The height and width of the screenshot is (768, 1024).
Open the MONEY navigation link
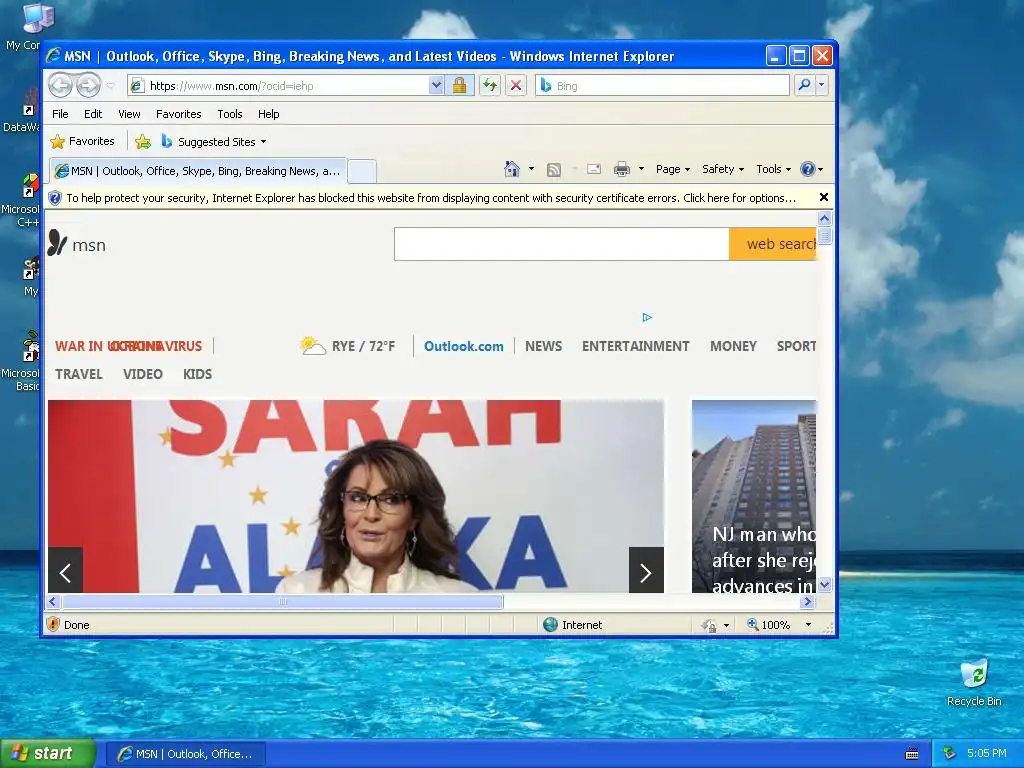(733, 346)
